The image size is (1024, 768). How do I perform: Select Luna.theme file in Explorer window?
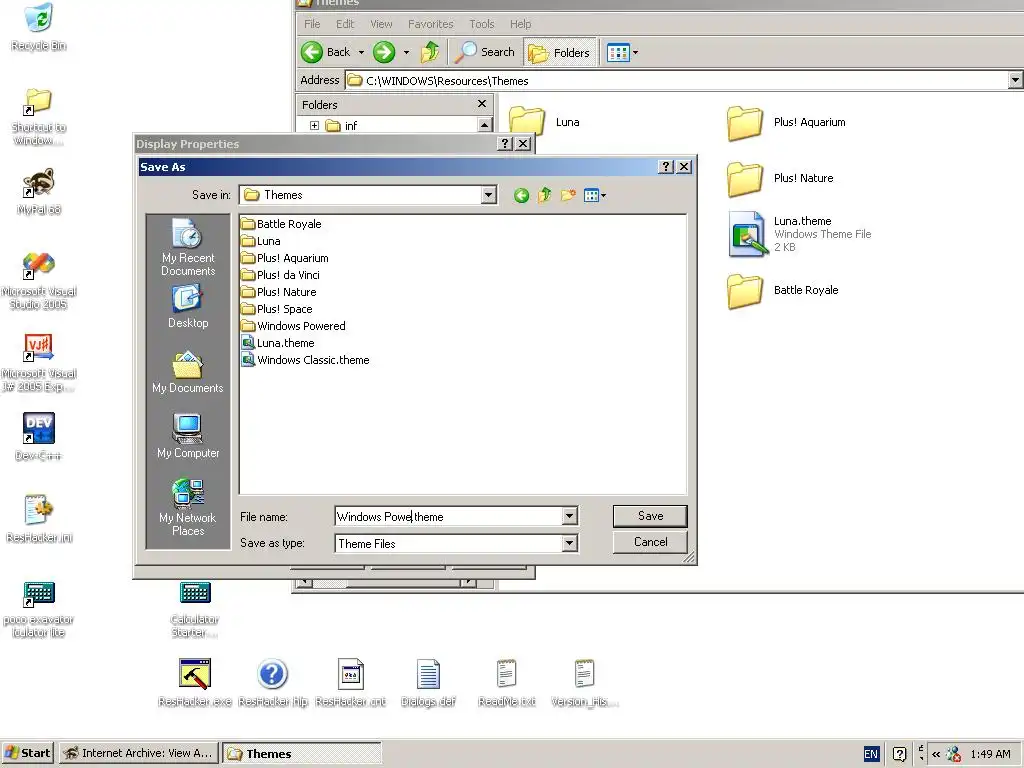(799, 234)
